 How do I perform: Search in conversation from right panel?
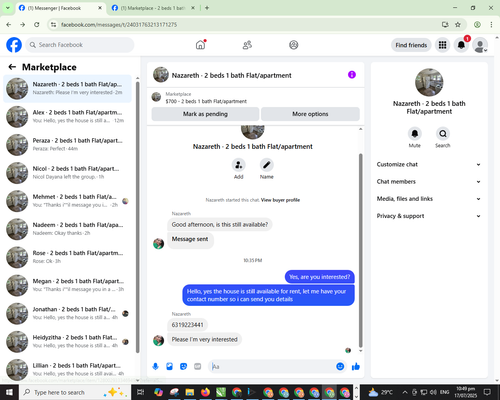[443, 134]
